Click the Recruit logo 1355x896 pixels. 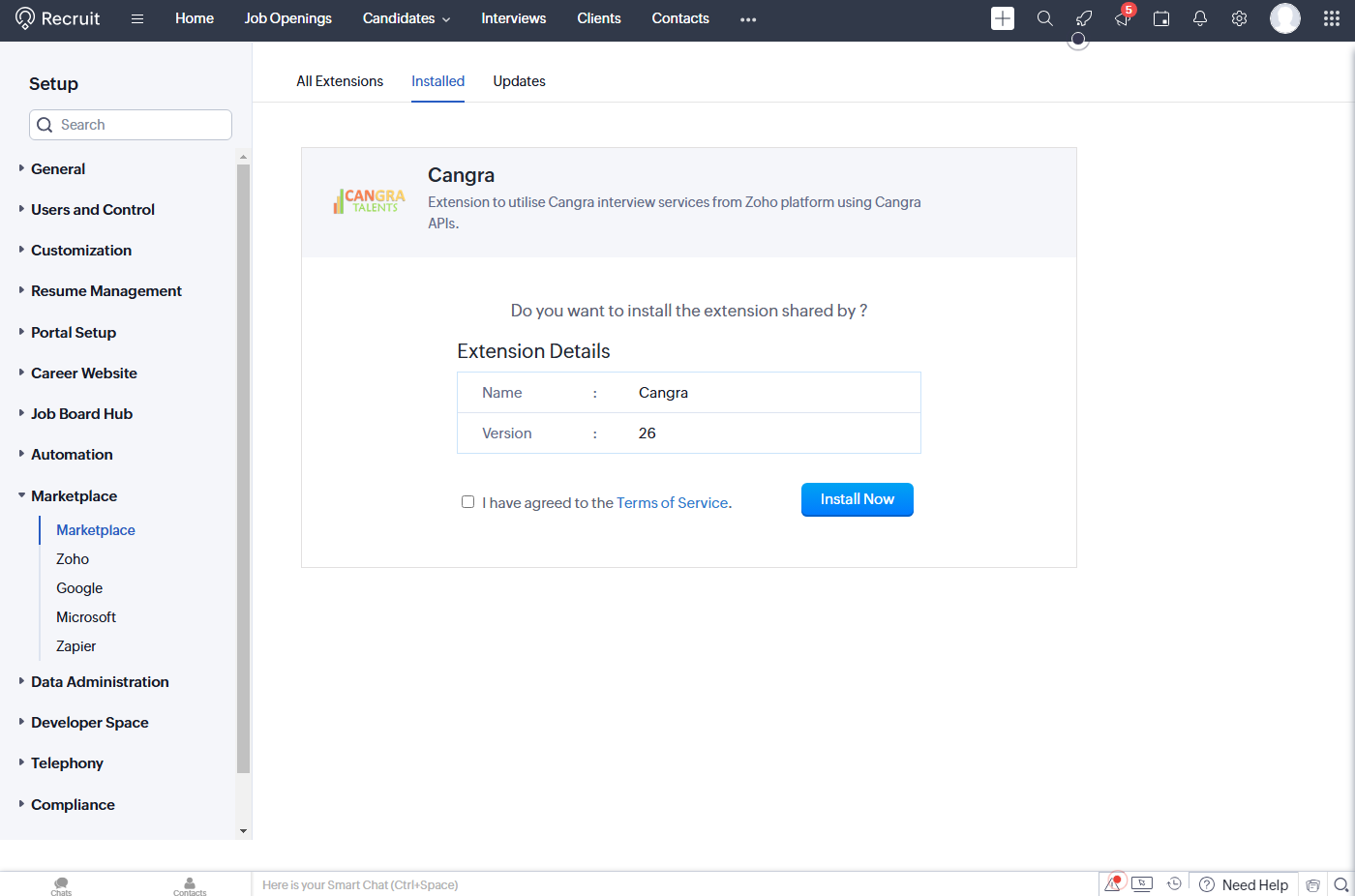[x=58, y=18]
